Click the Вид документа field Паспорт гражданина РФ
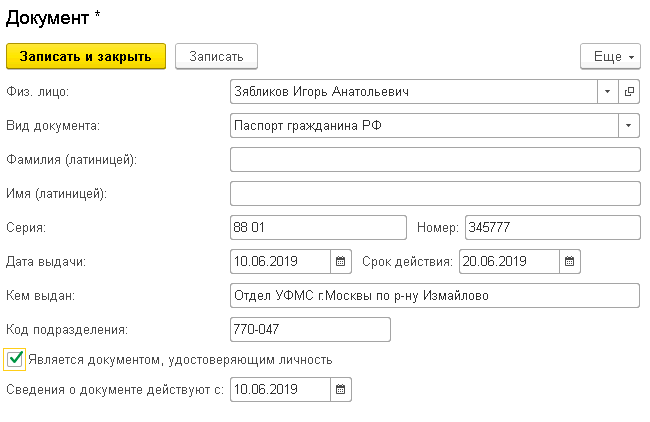The height and width of the screenshot is (422, 650). [x=424, y=126]
